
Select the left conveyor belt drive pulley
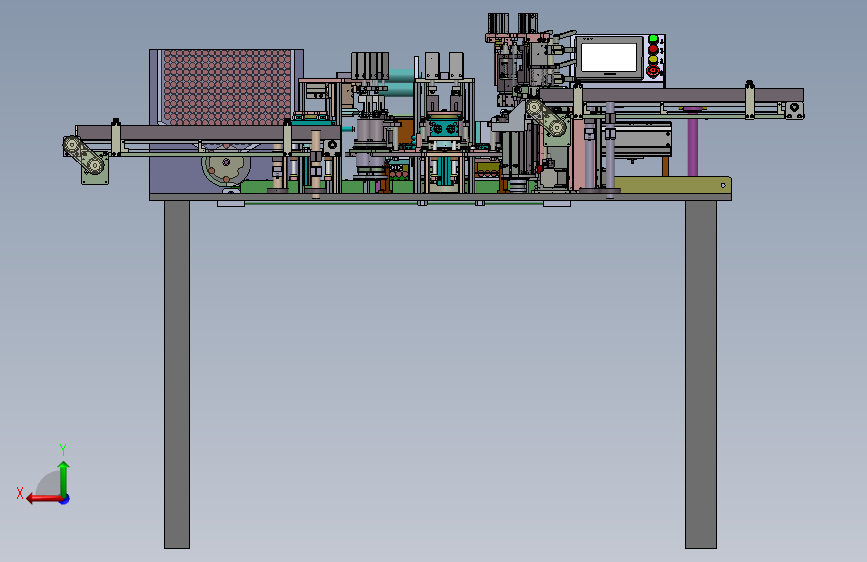(72, 145)
